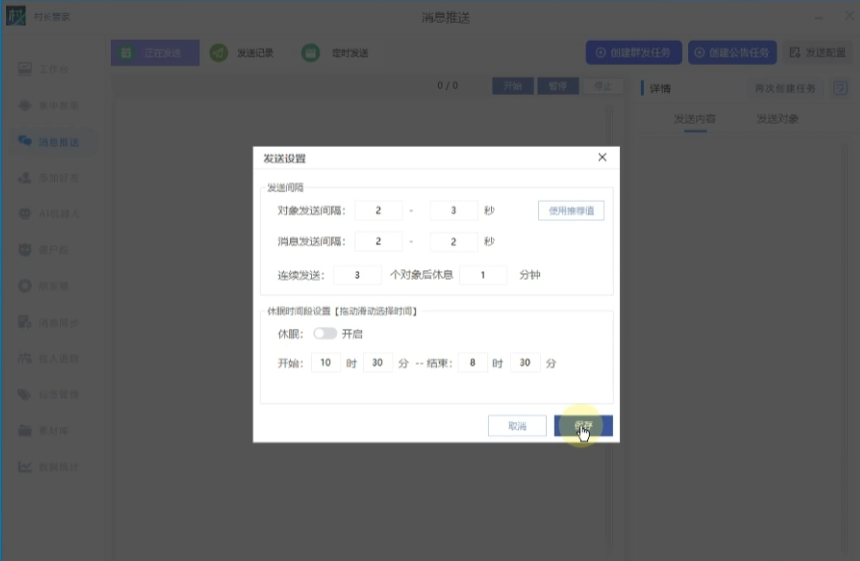Click the 取消 cancel button
The image size is (860, 561).
coord(517,426)
